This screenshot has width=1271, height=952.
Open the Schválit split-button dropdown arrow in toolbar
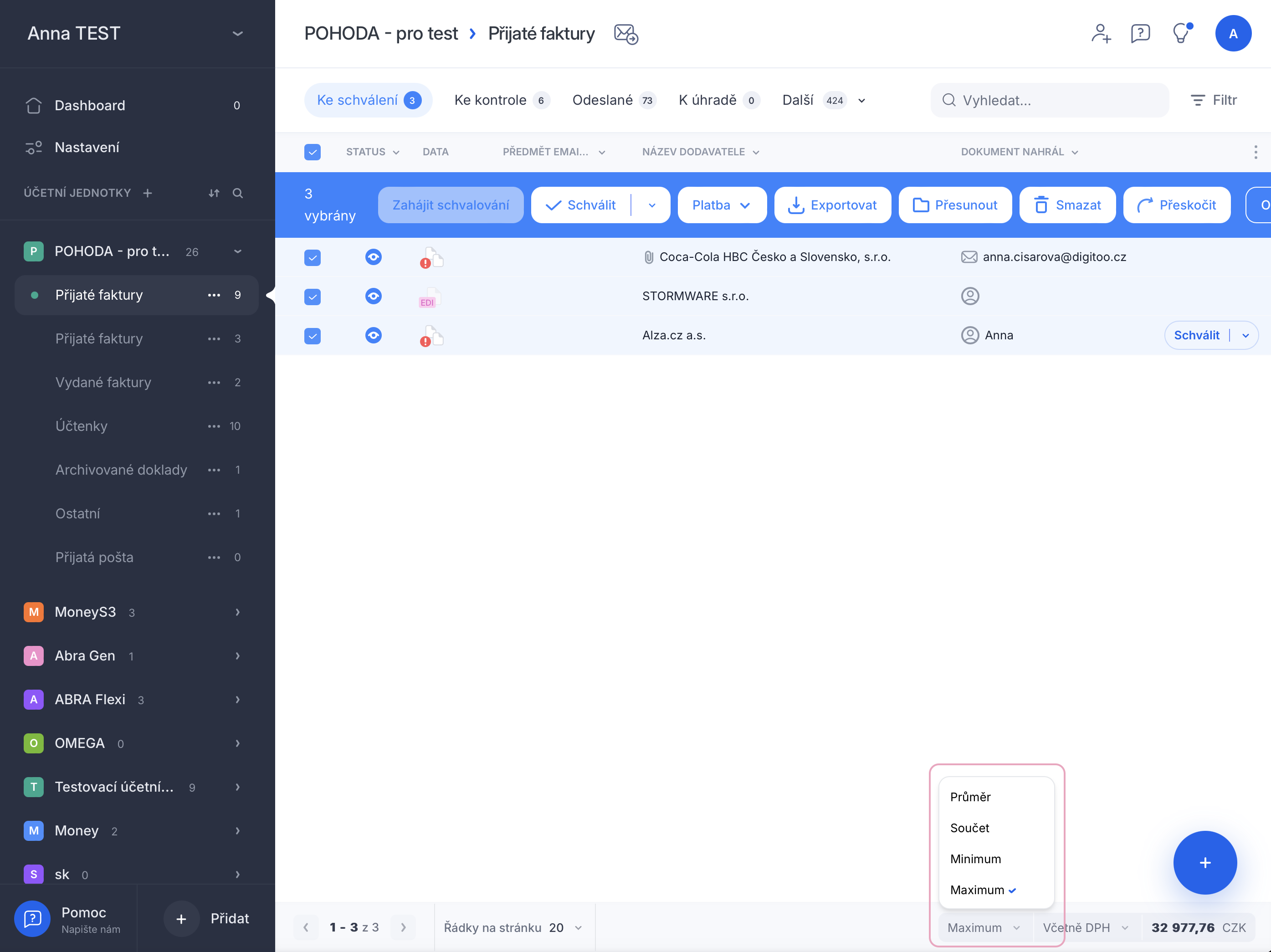click(x=651, y=205)
